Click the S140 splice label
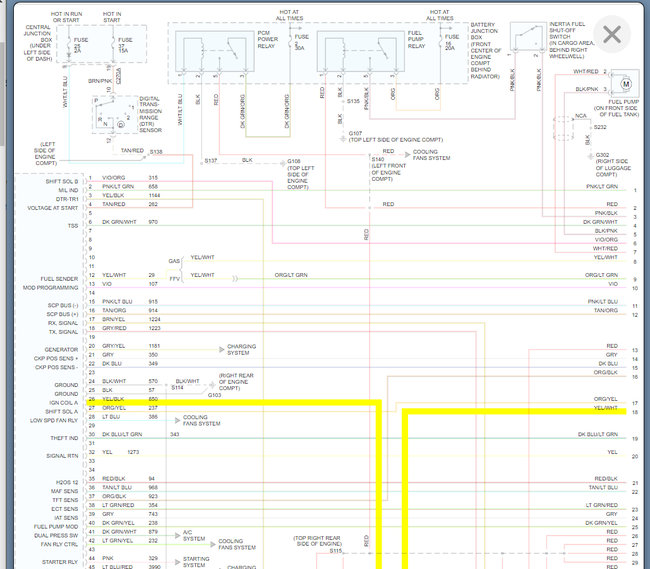Viewport: 650px width, 569px height. 378,159
